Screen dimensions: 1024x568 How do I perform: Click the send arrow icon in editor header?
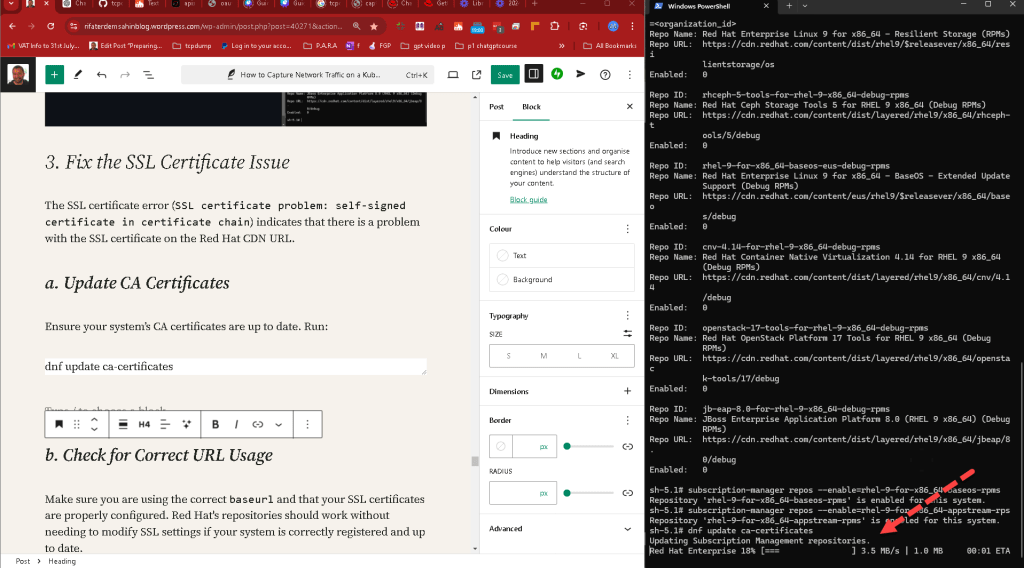click(x=581, y=74)
